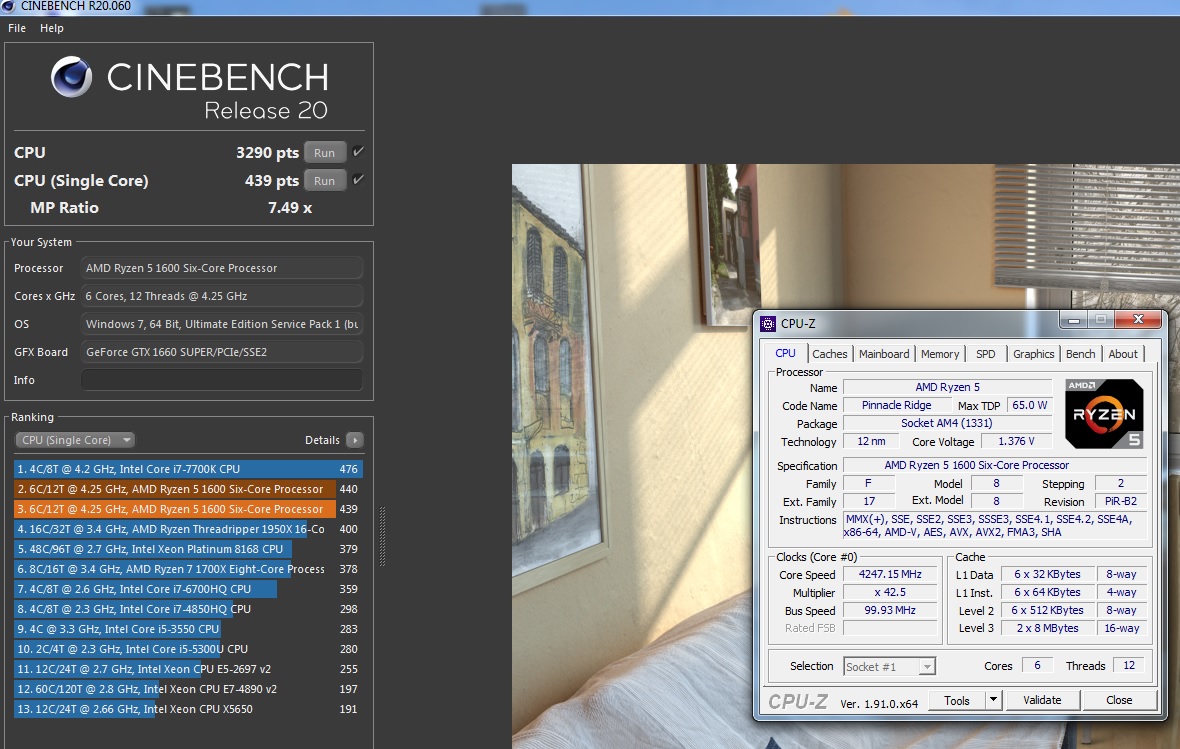Switch to the Graphics tab
This screenshot has width=1180, height=749.
(1033, 354)
